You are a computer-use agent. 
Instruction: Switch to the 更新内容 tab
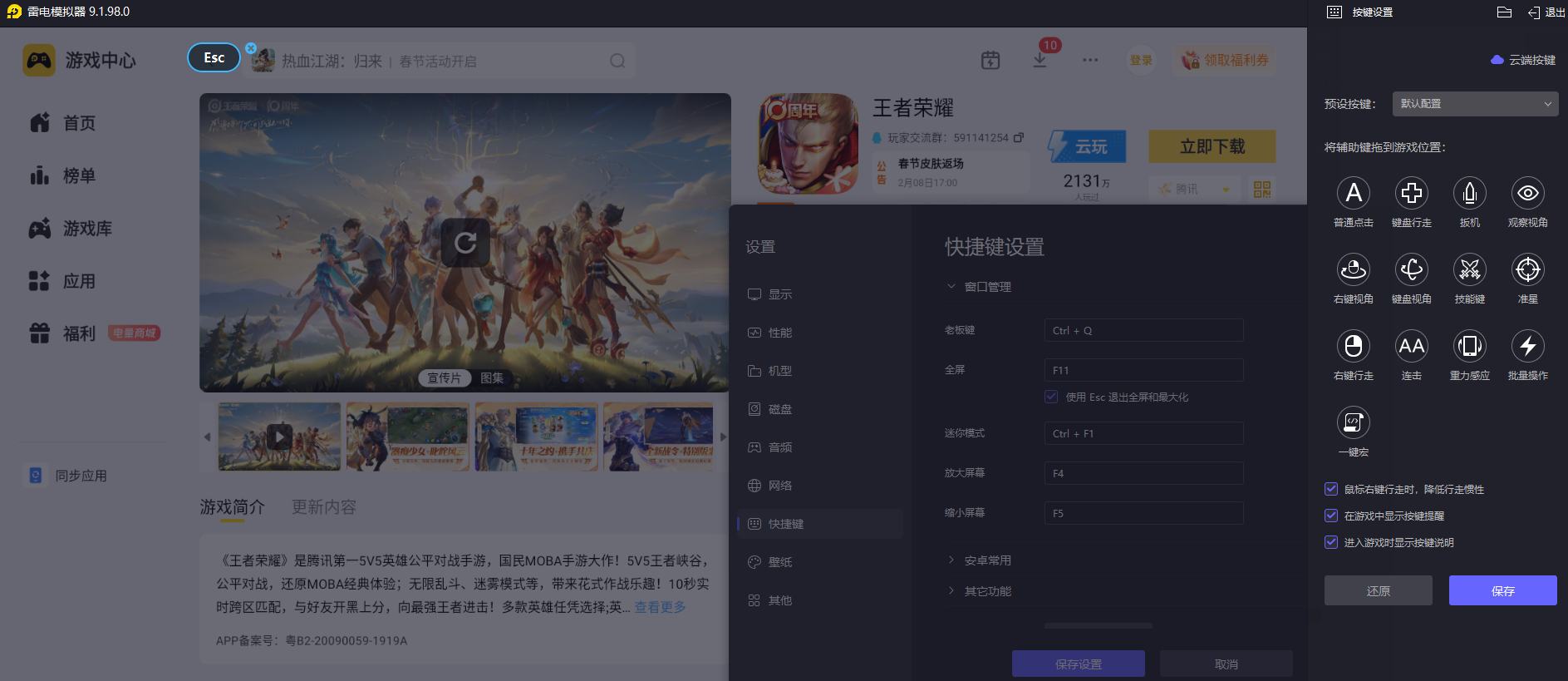[323, 507]
